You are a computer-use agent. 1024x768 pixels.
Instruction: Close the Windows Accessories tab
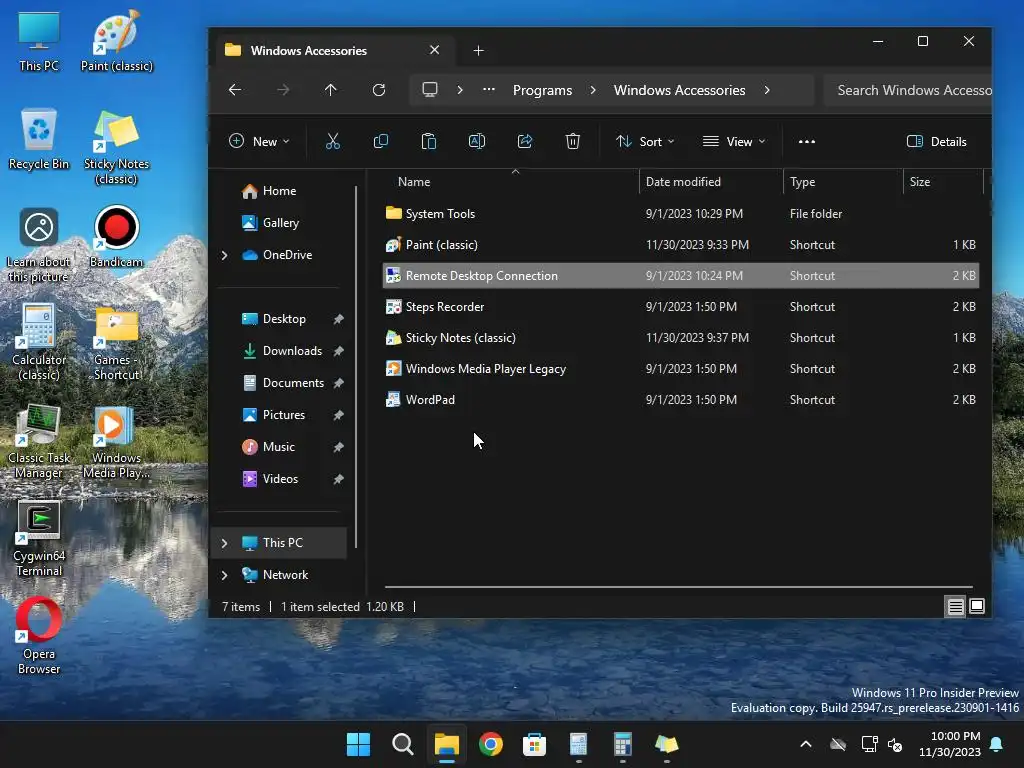[434, 50]
